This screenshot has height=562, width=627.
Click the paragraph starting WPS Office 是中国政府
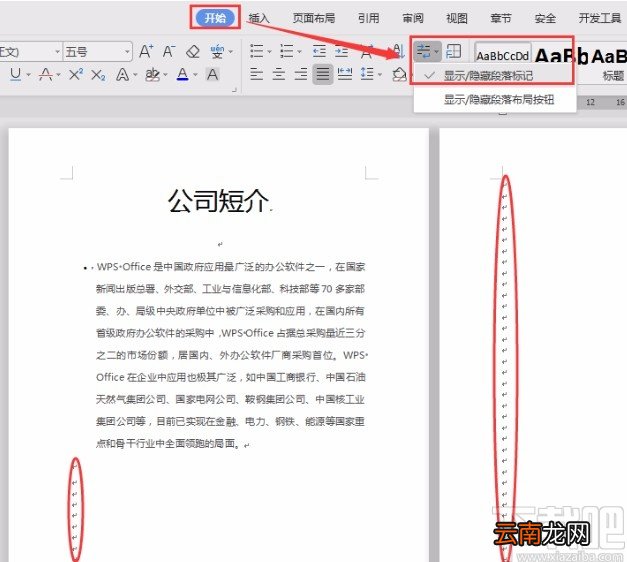[230, 355]
